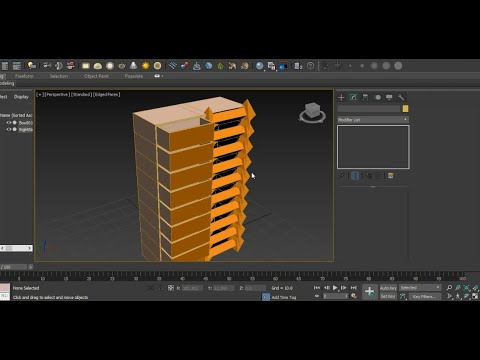Open the Create tab in command panel
Screen dimensions: 480x360
[341, 97]
